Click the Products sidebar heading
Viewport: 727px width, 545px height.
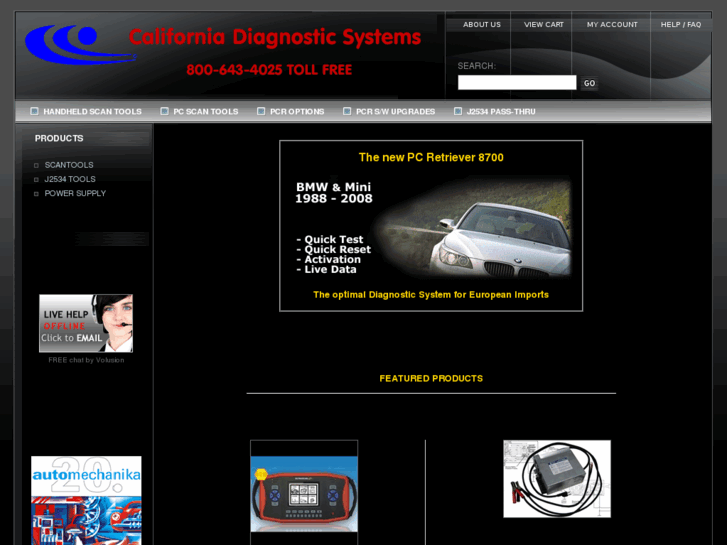[x=59, y=138]
